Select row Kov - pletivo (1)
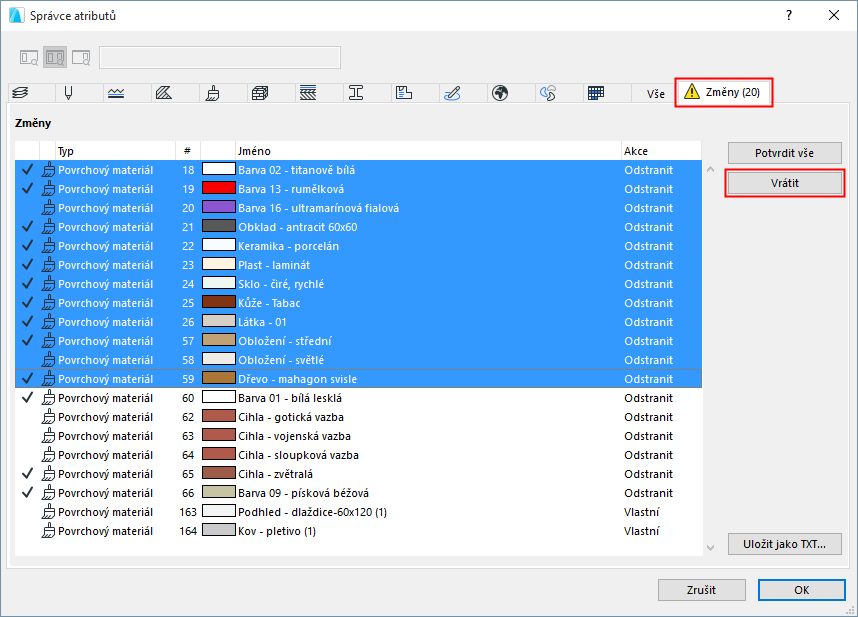This screenshot has height=617, width=858. [358, 531]
